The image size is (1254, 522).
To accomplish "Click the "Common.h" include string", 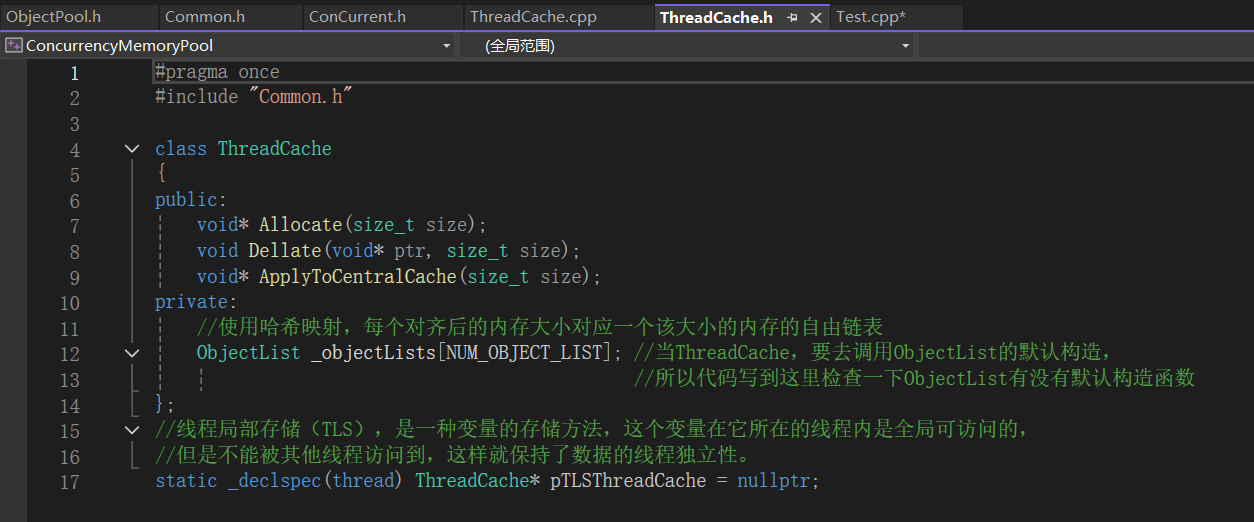I will pos(301,97).
